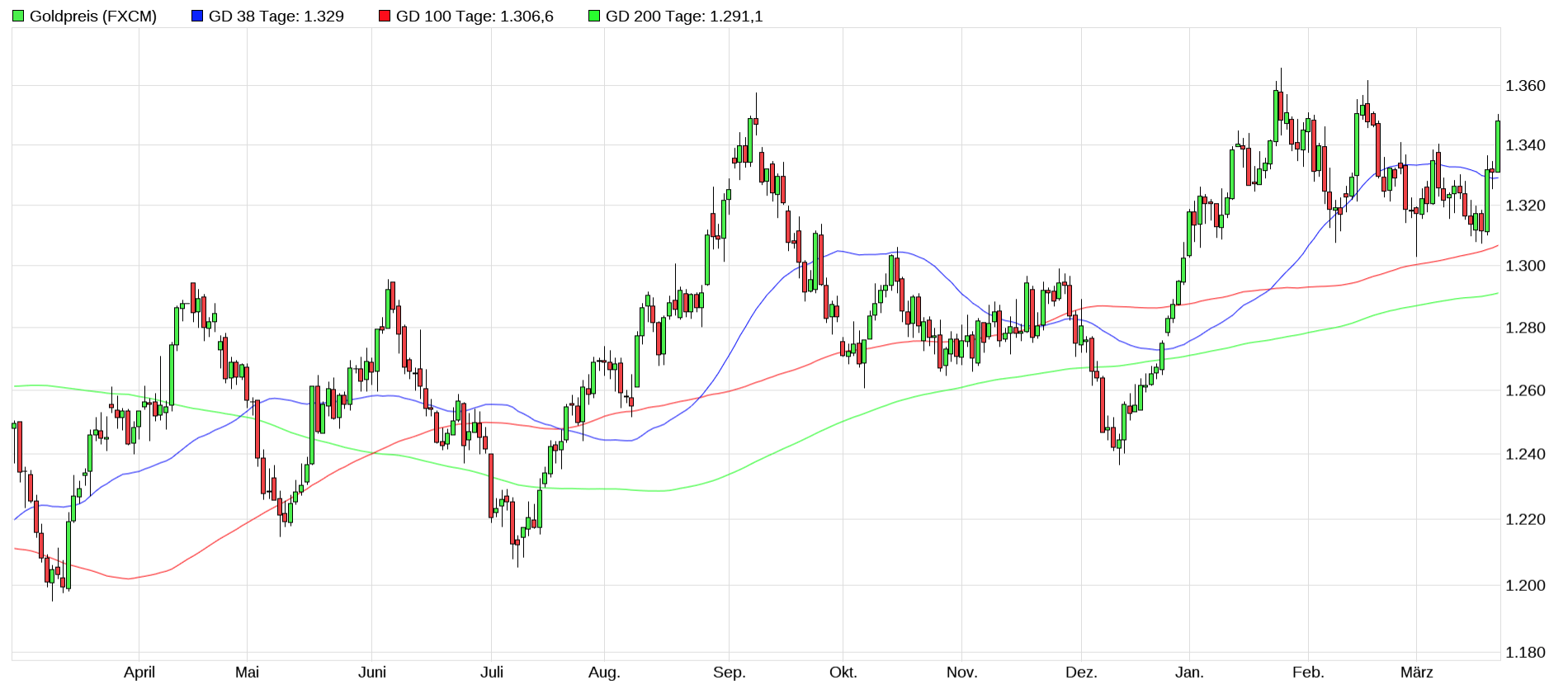Screen dimensions: 1568x685
Task: Click the 1.180 price axis label
Action: point(1525,653)
